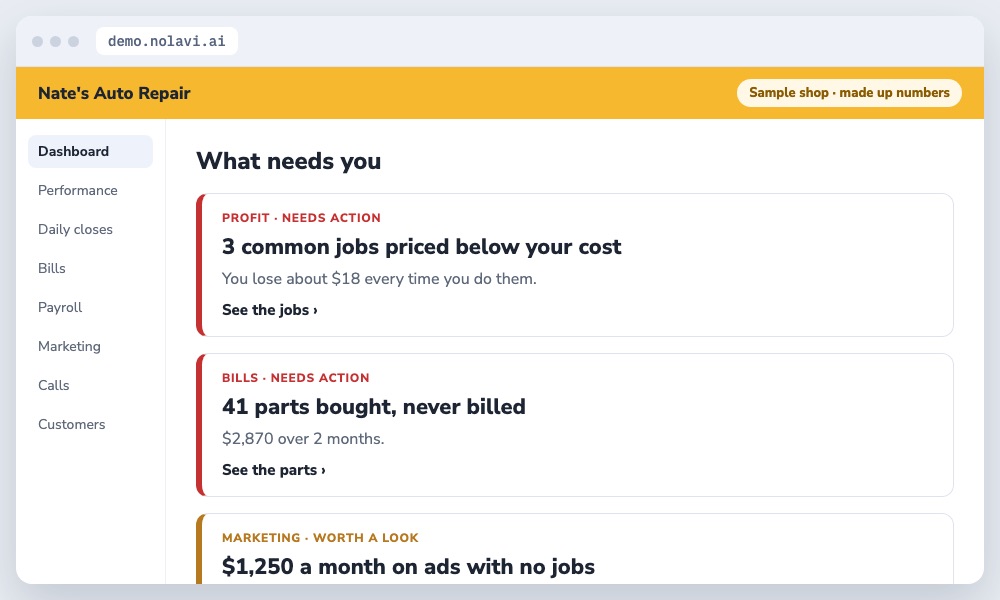Click the first window control dot
1000x600 pixels.
38,41
